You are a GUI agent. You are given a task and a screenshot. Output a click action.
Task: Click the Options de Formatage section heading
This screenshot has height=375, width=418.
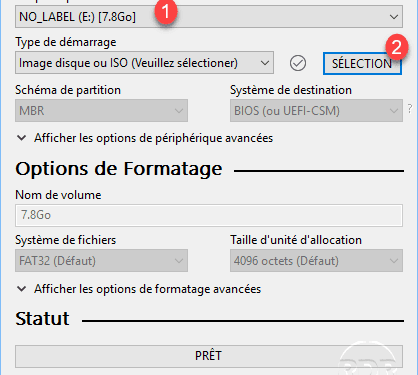[119, 169]
